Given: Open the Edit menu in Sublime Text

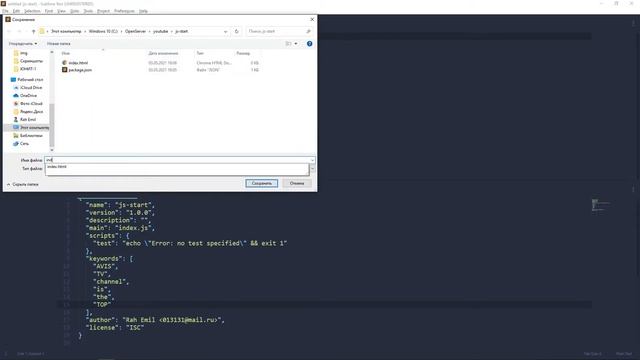Looking at the screenshot, I should tap(16, 11).
